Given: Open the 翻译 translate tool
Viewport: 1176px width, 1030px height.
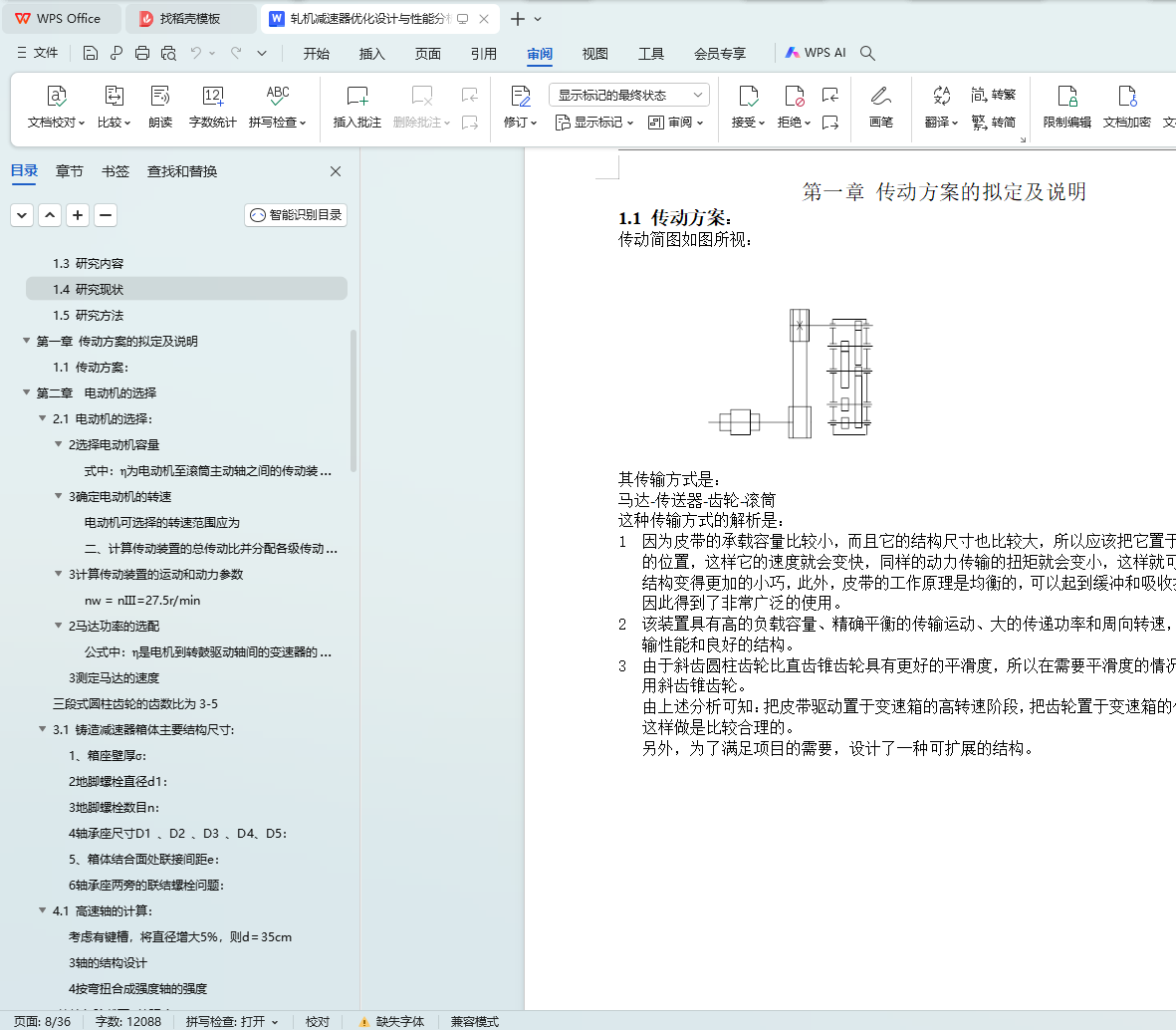Looking at the screenshot, I should (x=941, y=107).
